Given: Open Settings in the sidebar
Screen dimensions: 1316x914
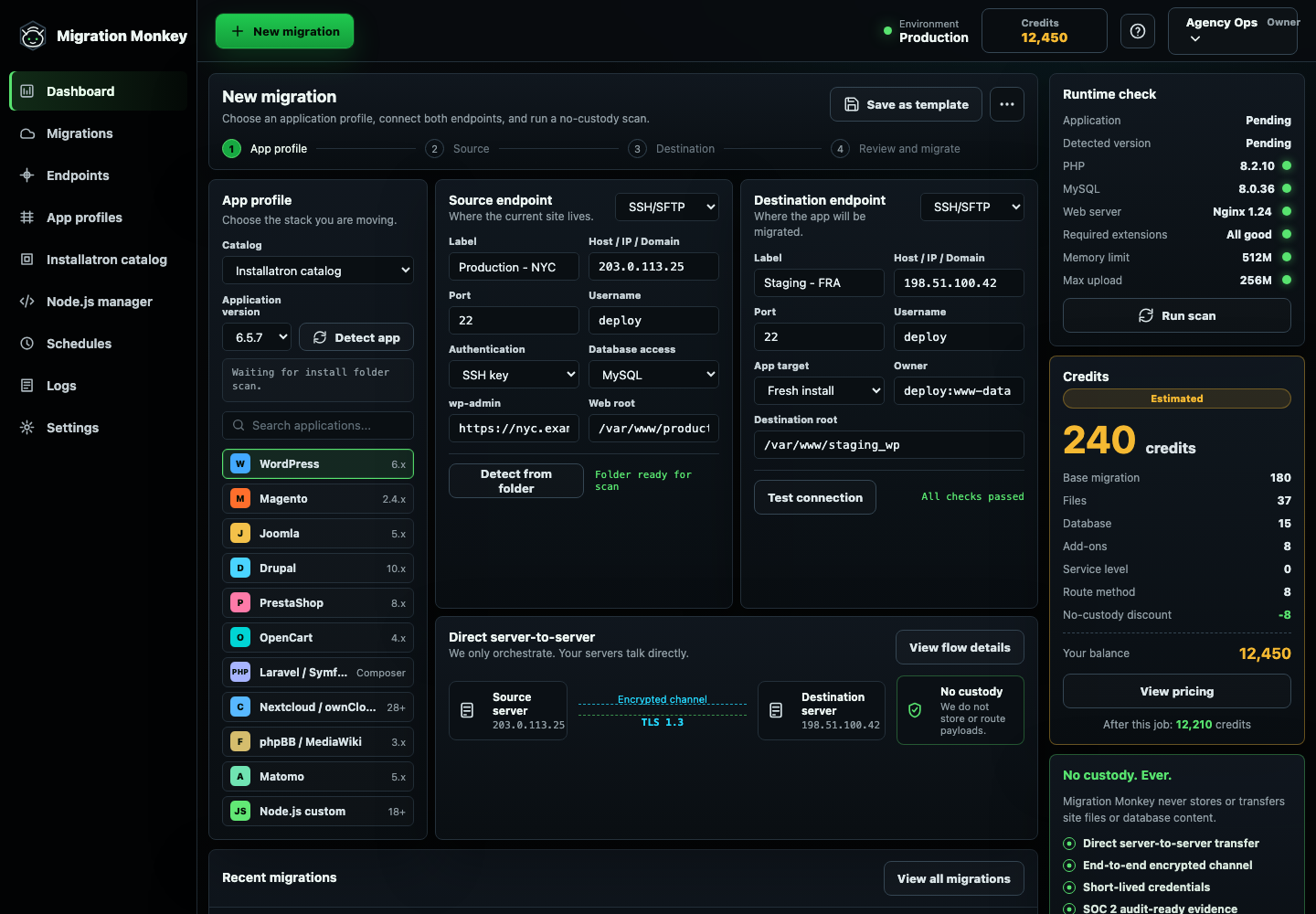Looking at the screenshot, I should point(99,428).
